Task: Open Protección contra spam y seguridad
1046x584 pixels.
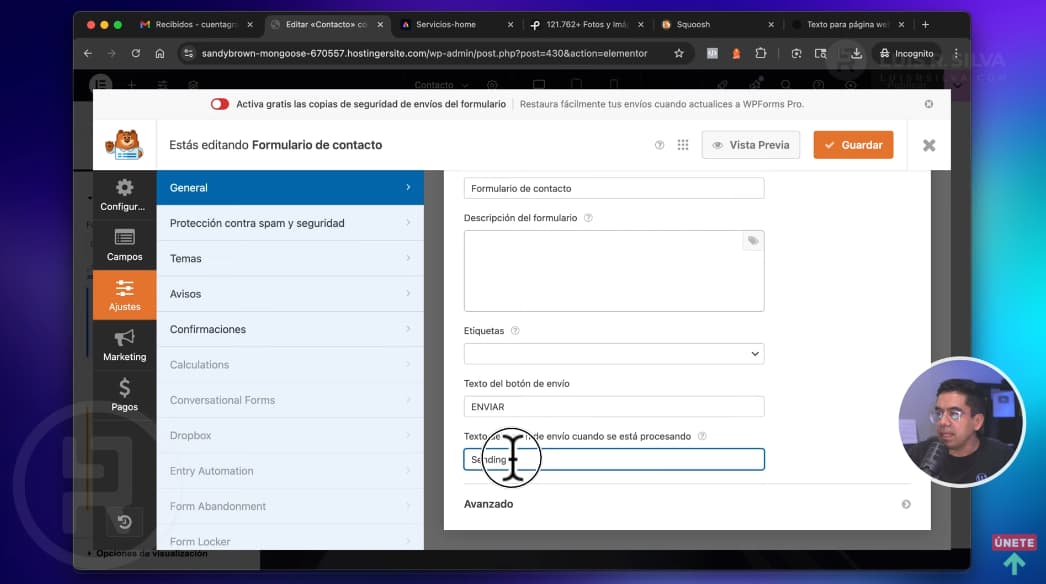Action: click(290, 223)
